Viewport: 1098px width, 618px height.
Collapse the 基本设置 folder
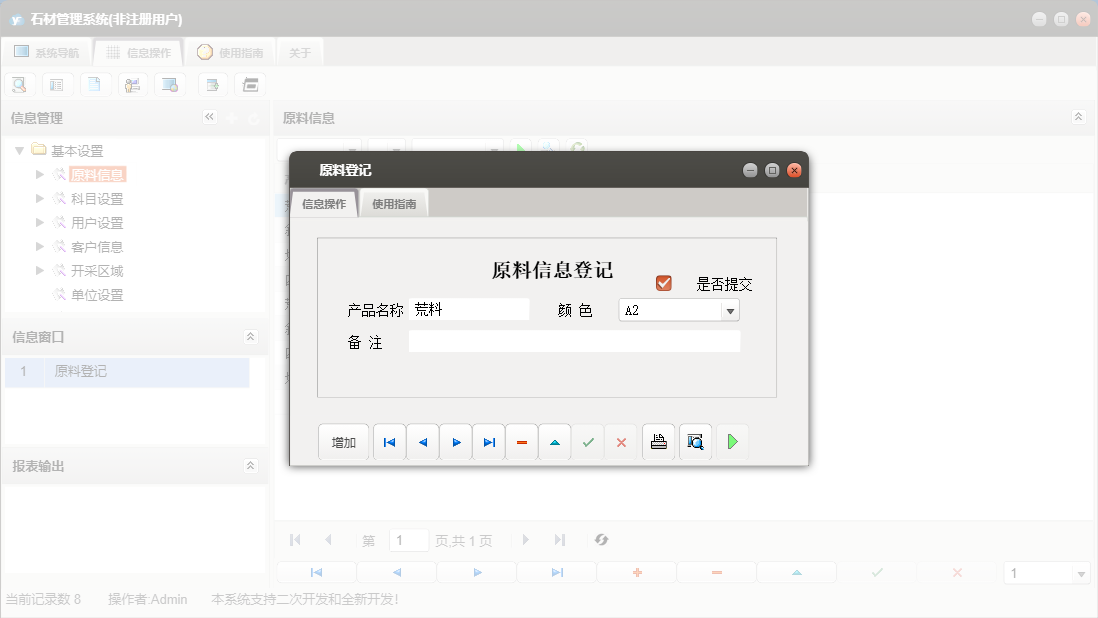tap(20, 150)
